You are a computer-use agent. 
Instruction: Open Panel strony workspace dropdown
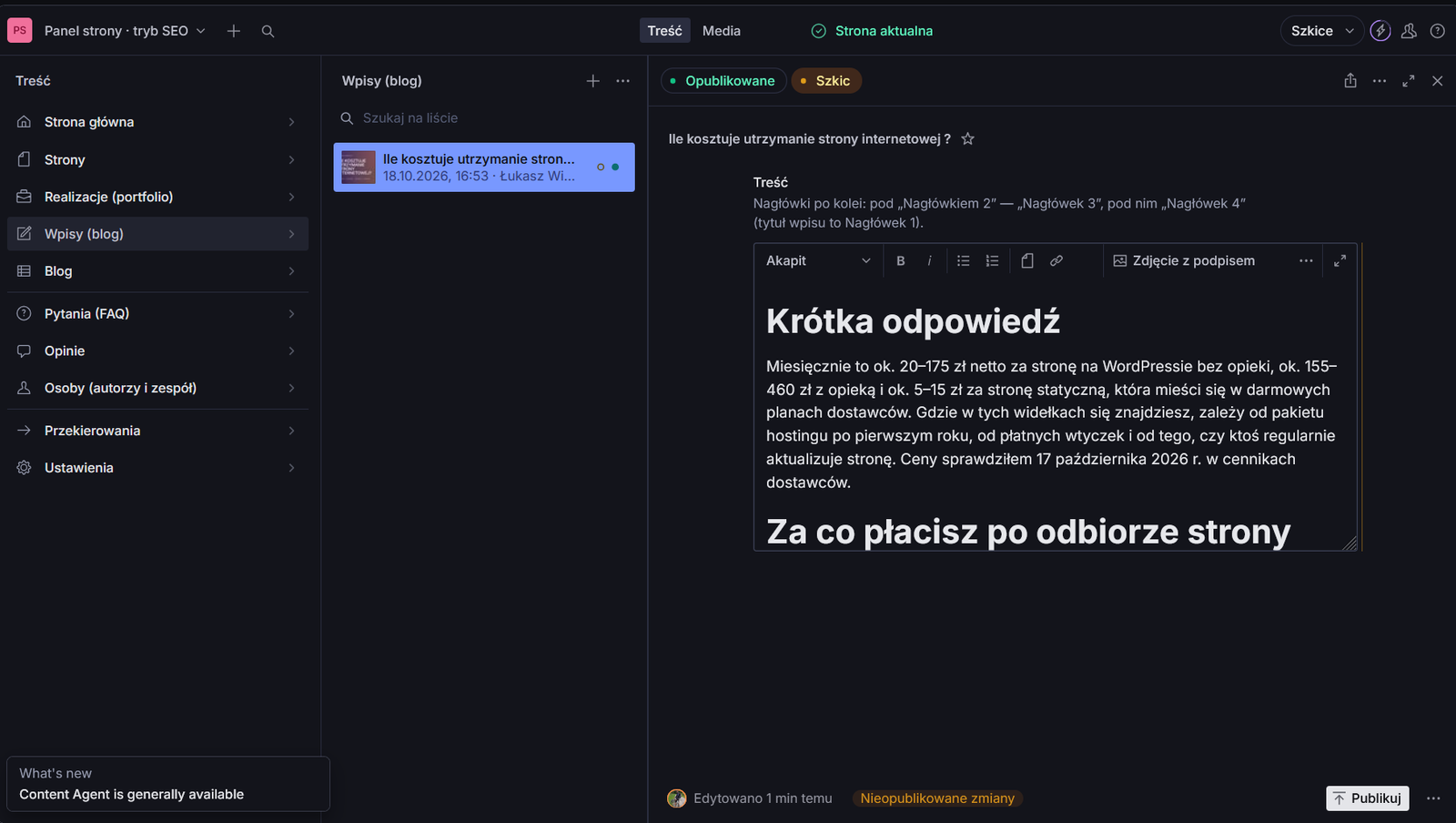point(125,31)
